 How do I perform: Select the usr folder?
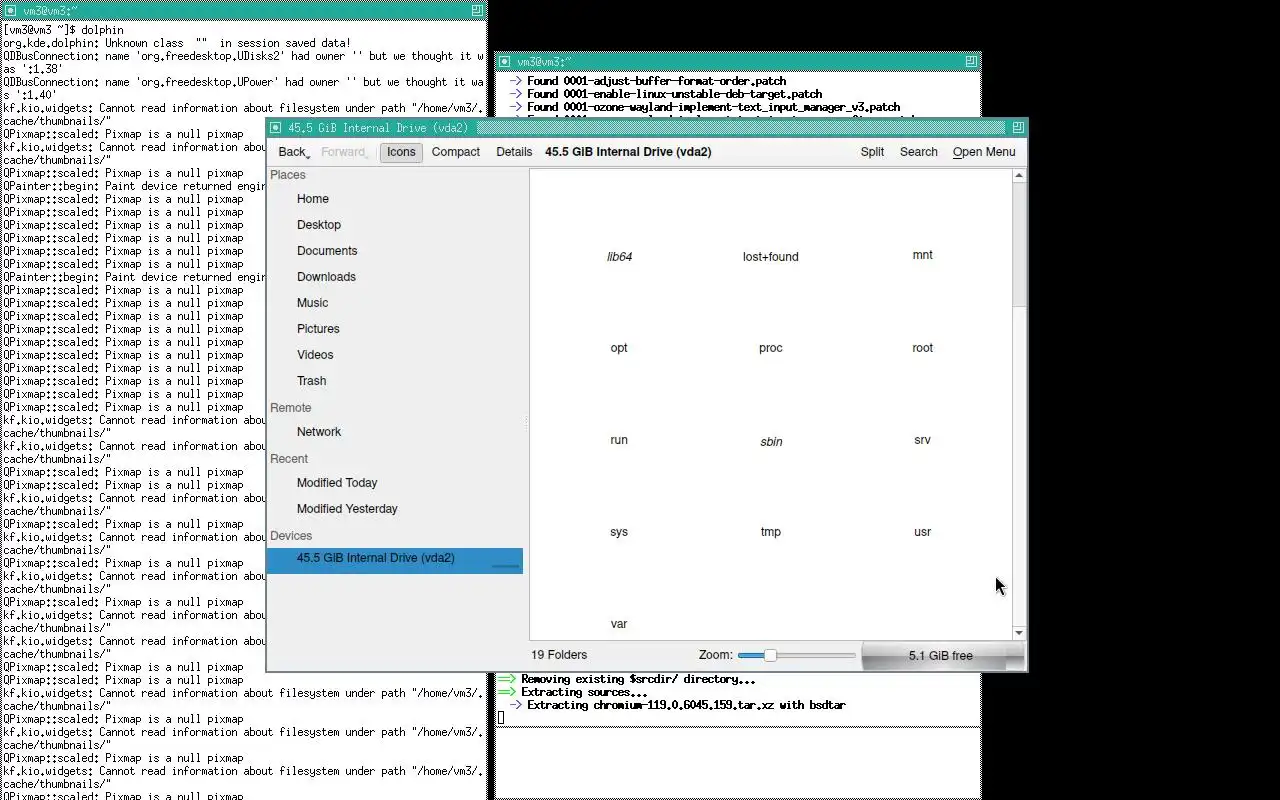pos(922,532)
